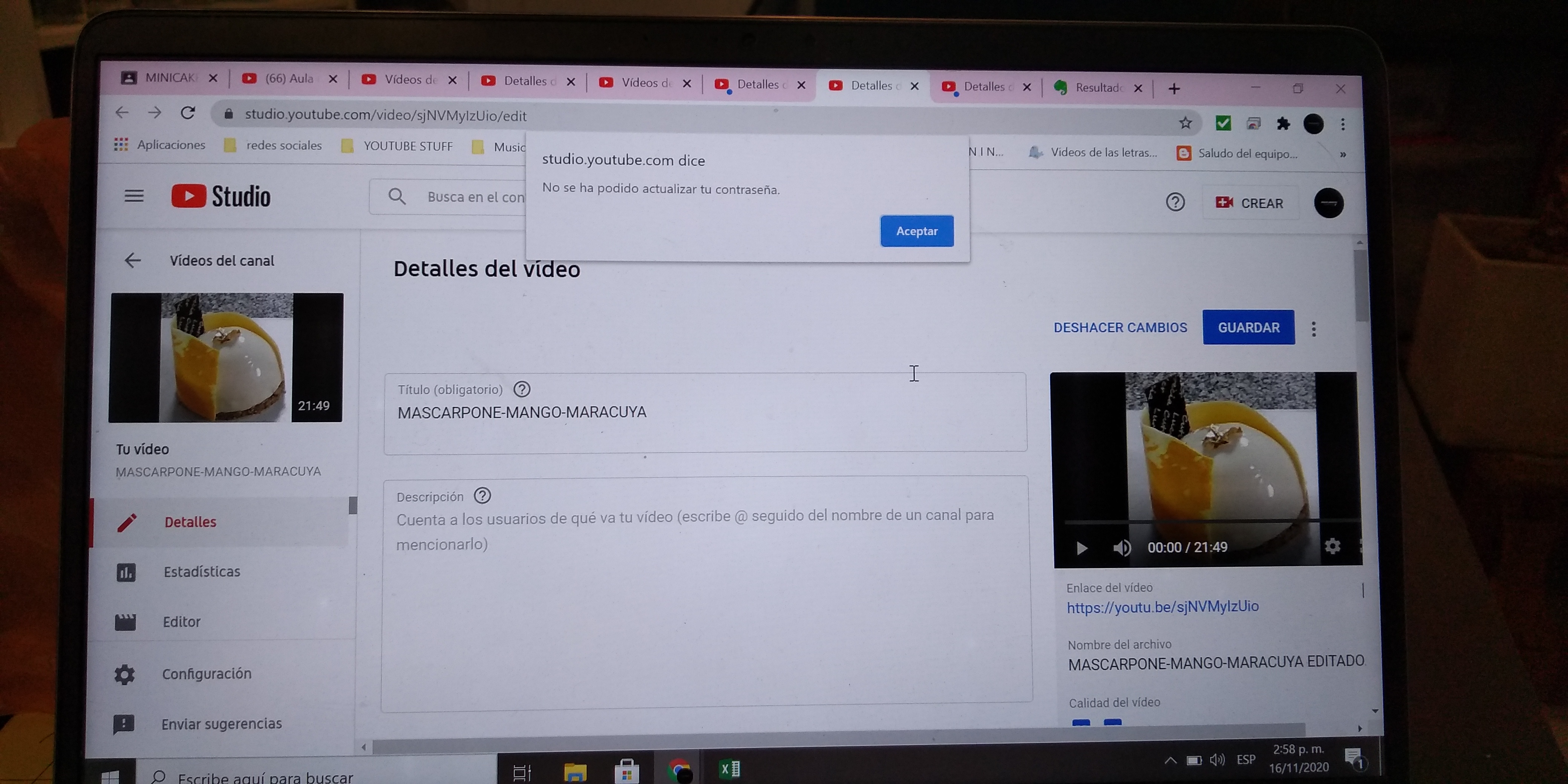Play the video preview
This screenshot has height=784, width=1568.
(x=1082, y=548)
